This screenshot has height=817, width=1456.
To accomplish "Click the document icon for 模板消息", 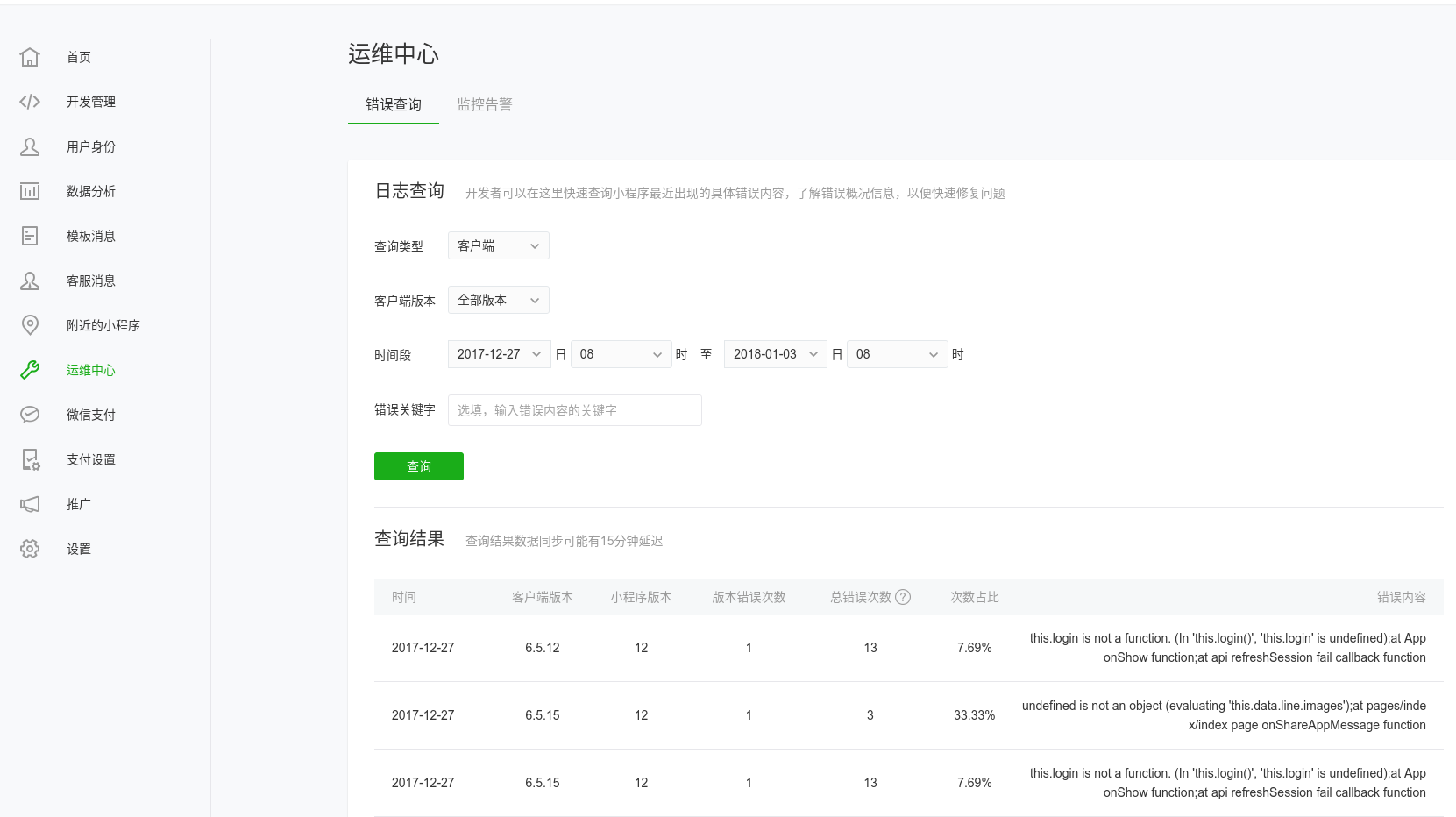I will 30,236.
